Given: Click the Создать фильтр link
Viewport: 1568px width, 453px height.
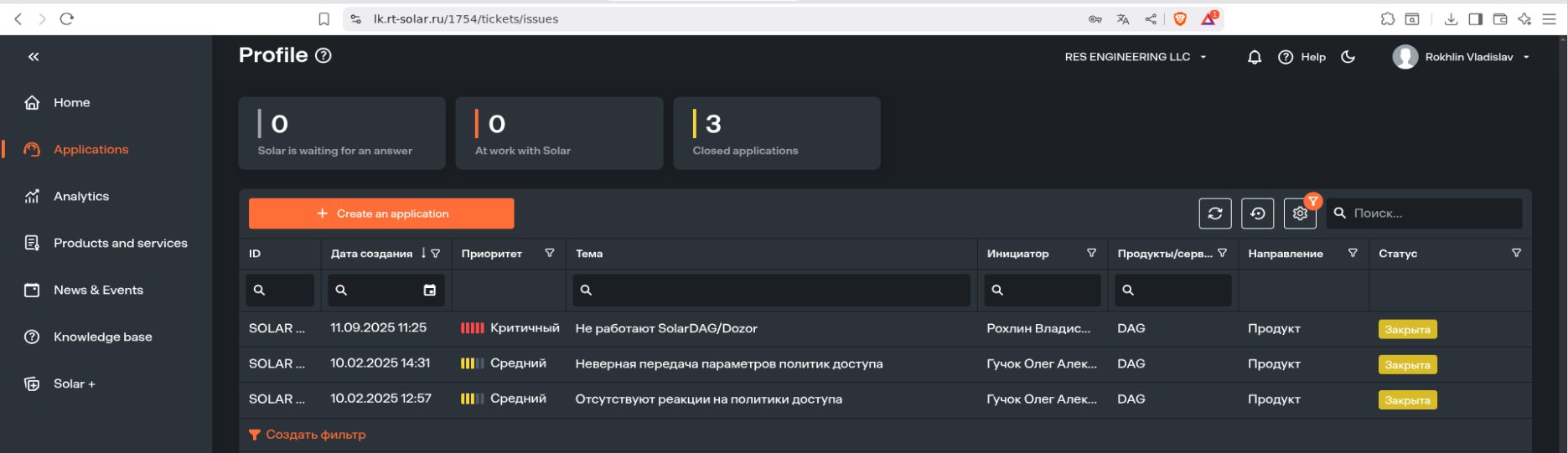Looking at the screenshot, I should tap(314, 435).
